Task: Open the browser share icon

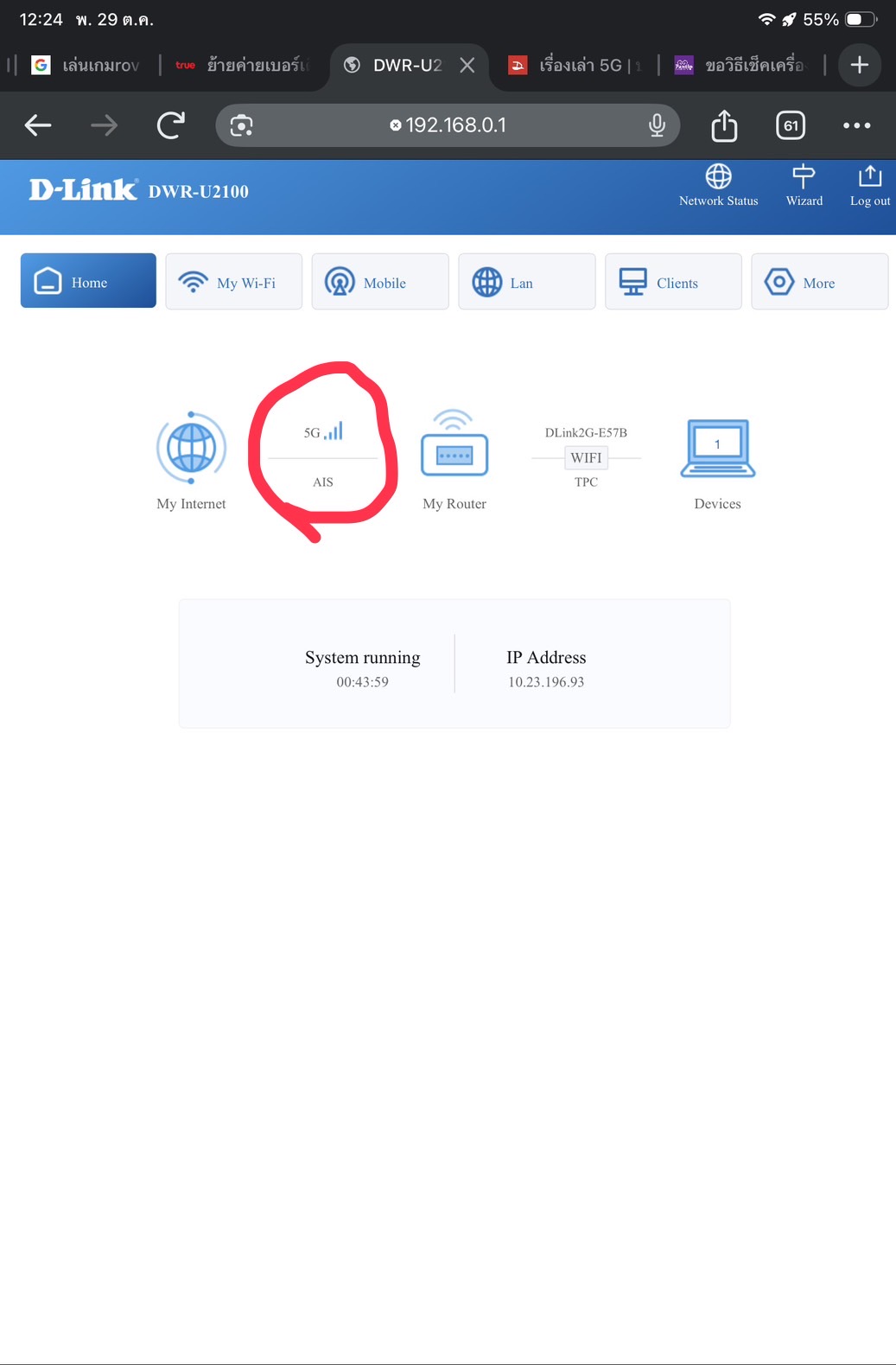Action: [x=724, y=125]
